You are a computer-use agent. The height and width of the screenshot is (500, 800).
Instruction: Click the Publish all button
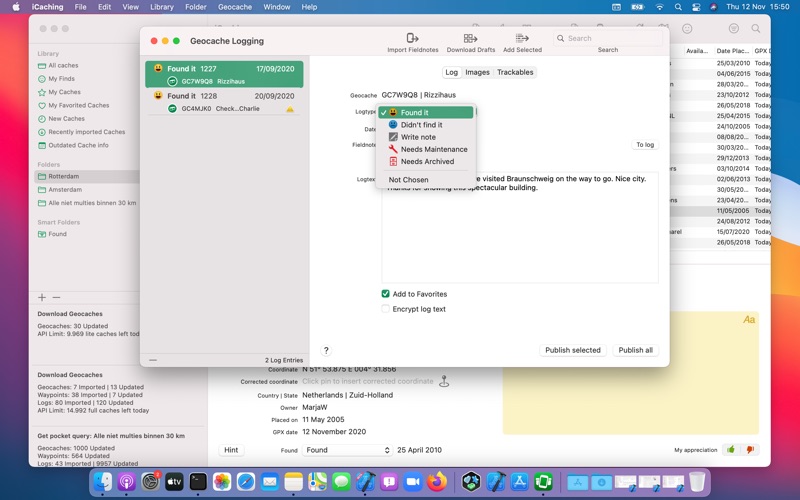point(635,350)
